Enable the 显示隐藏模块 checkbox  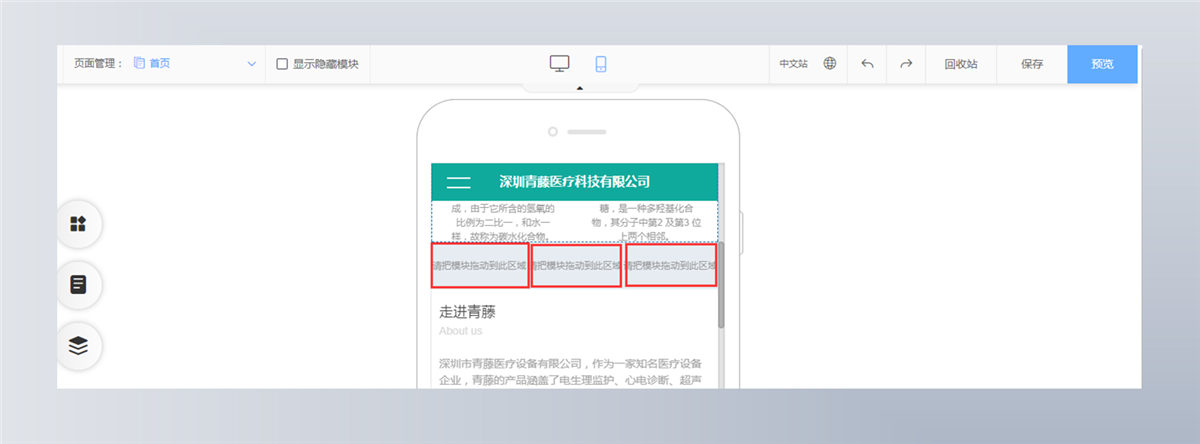(x=282, y=64)
